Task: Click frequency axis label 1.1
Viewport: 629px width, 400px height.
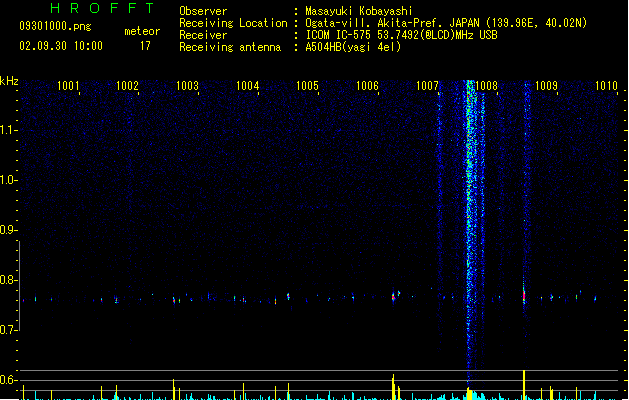Action: click(x=8, y=130)
